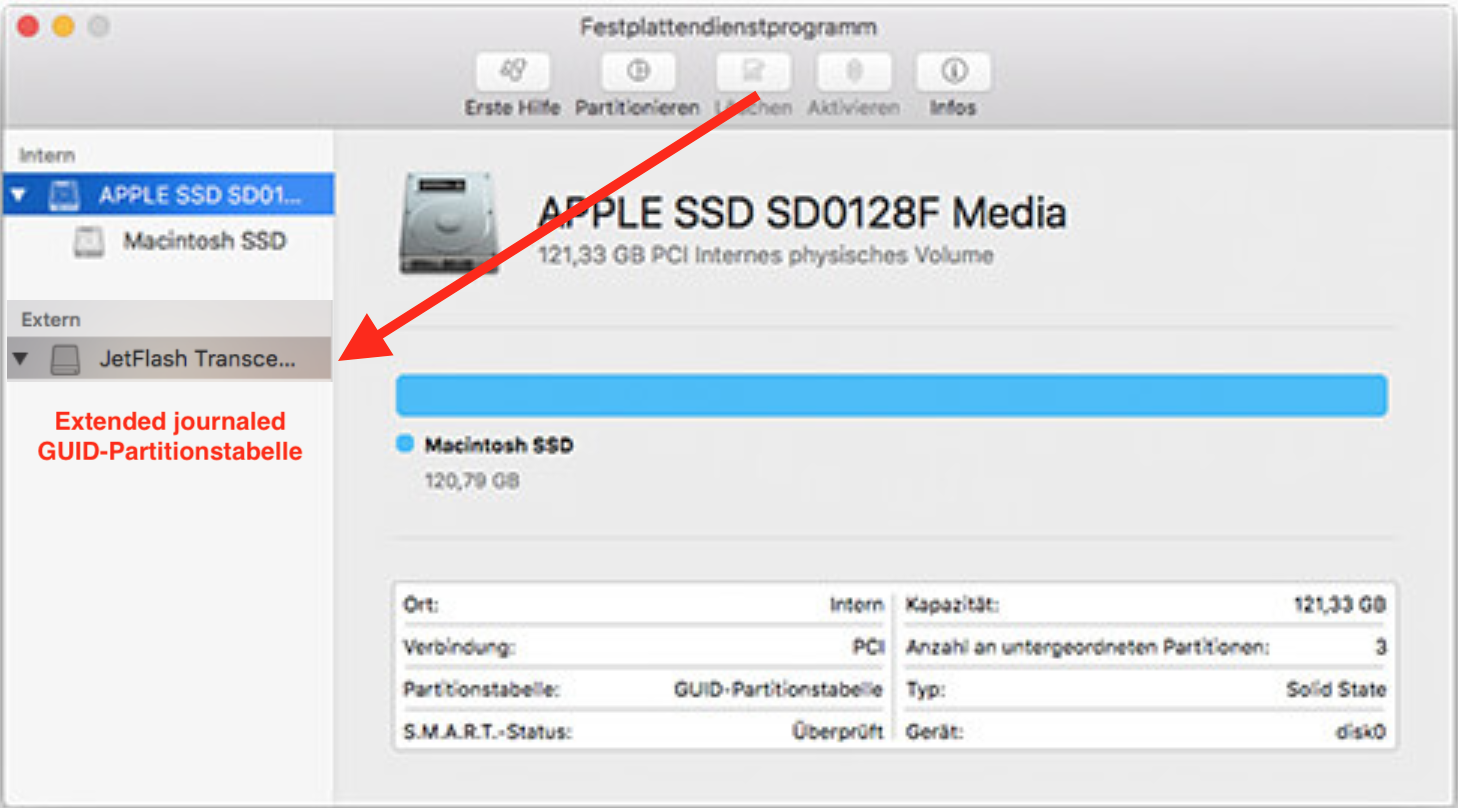
Task: Click the blue Macintosh SSD usage bar
Action: (891, 396)
